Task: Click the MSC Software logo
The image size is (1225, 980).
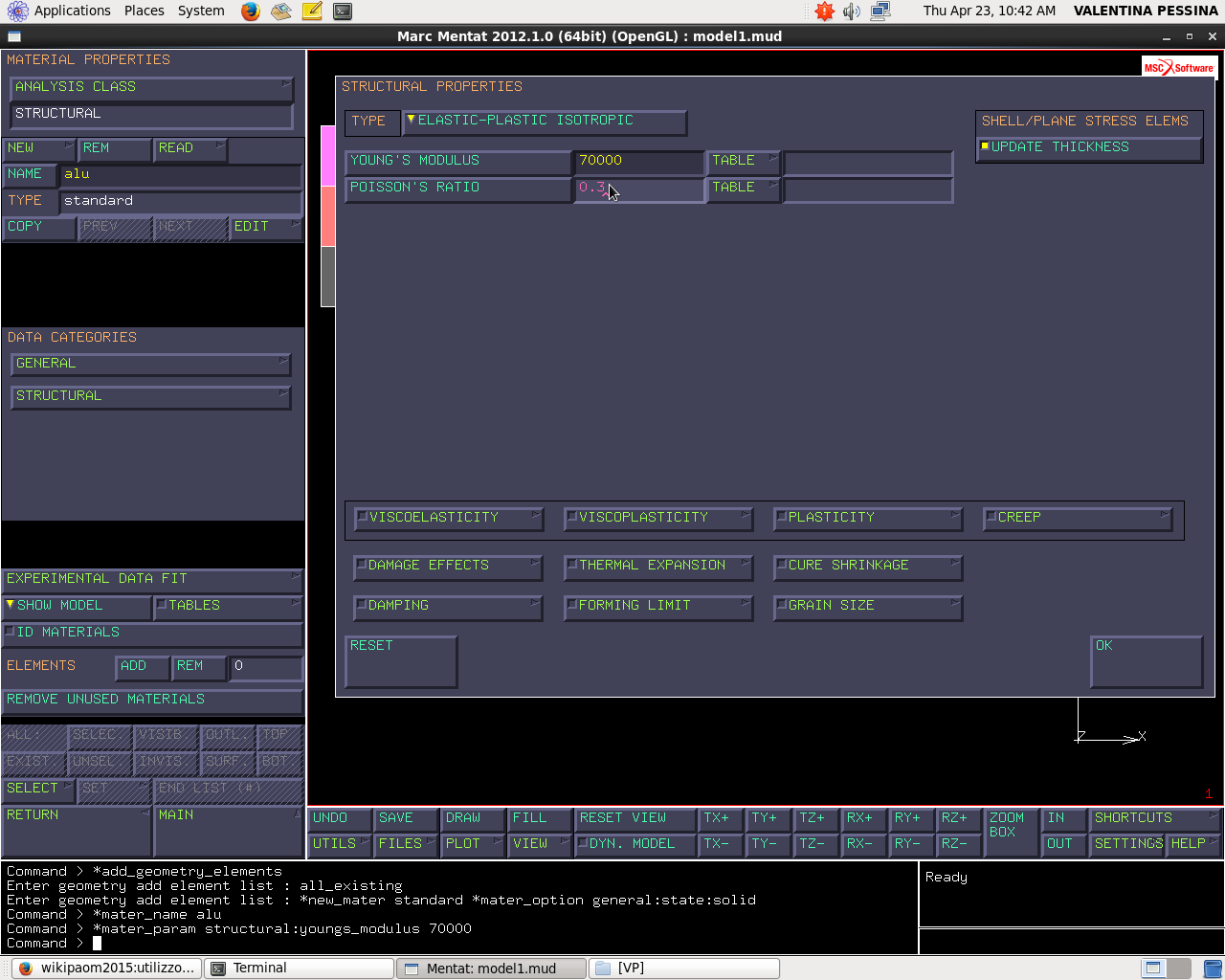Action: [1178, 67]
